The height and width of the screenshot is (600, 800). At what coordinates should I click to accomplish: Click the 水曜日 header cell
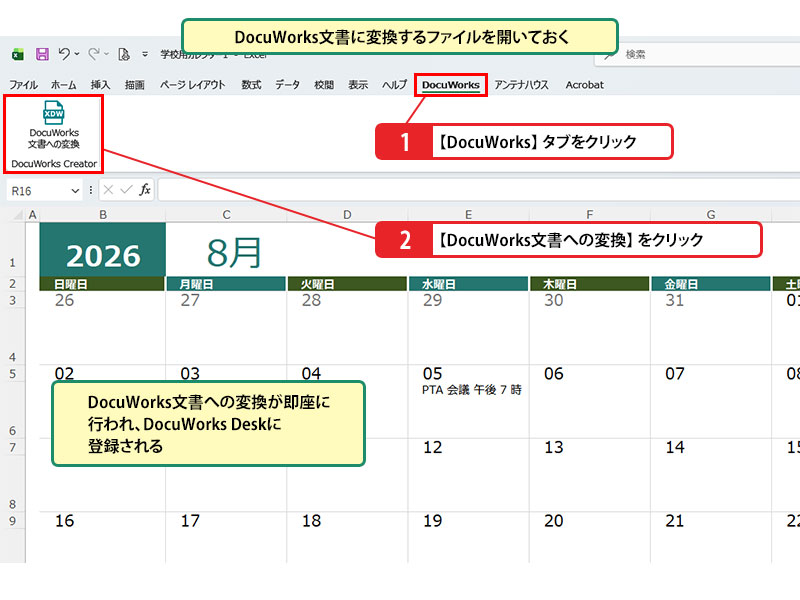468,284
